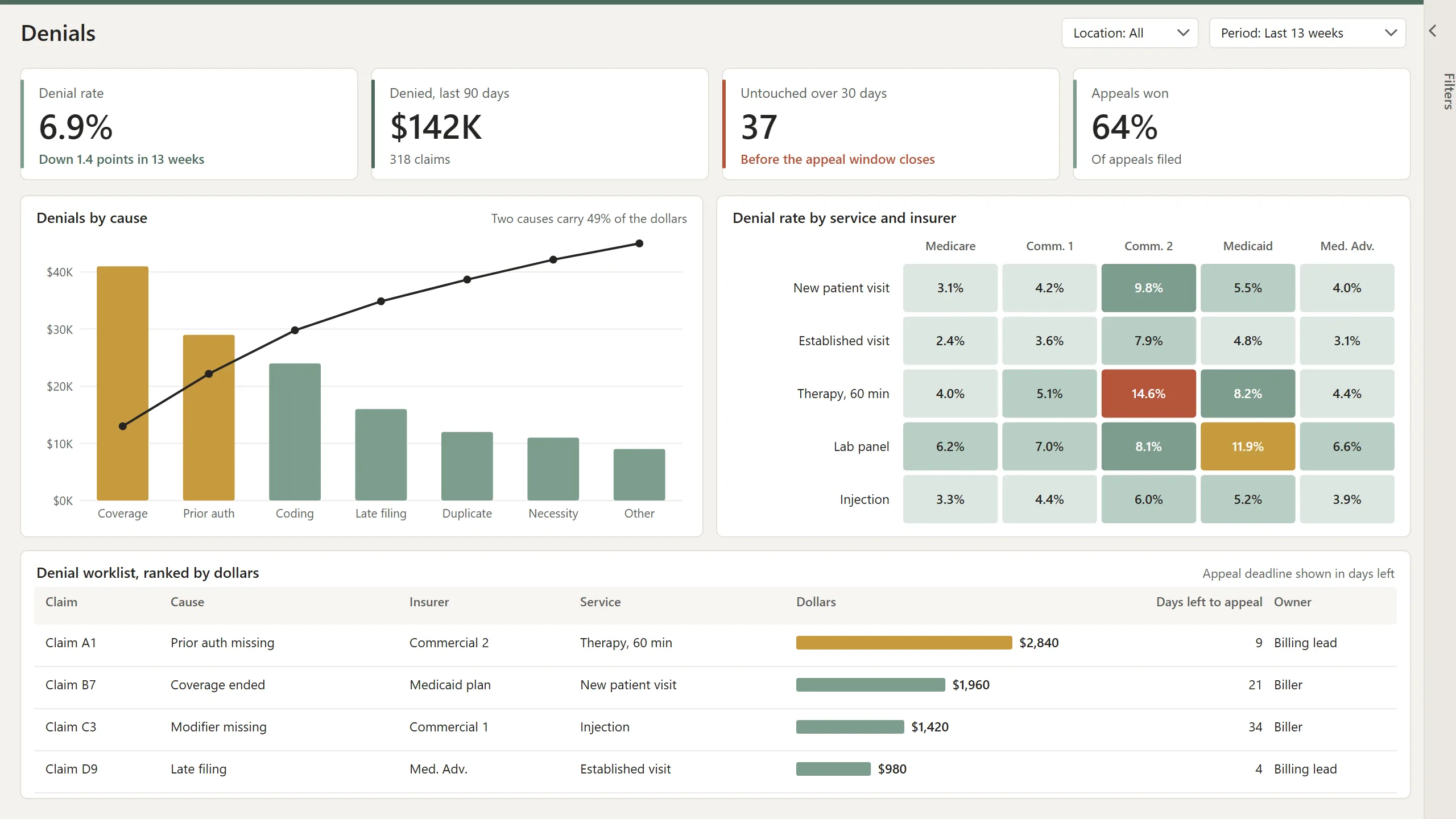The image size is (1456, 819).
Task: Open the Location: All dropdown
Action: [x=1130, y=33]
